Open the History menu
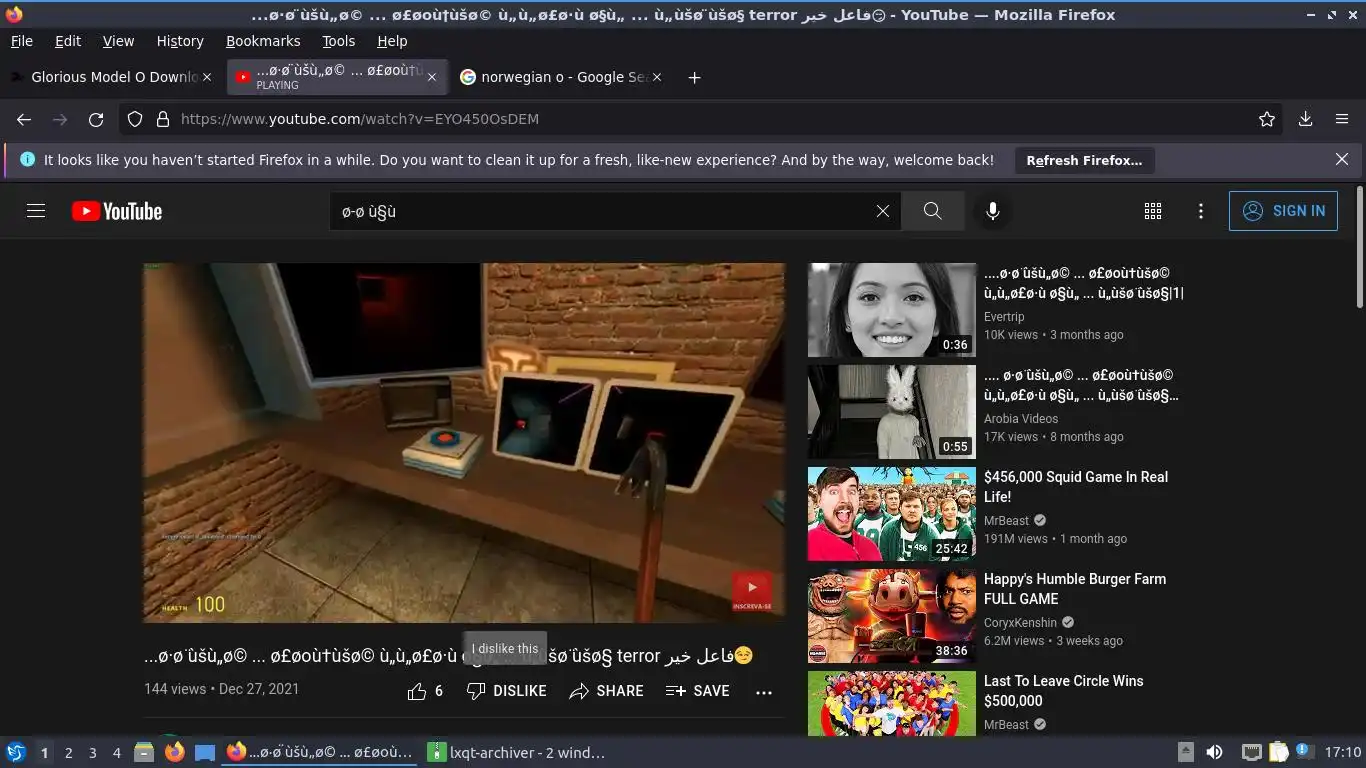The image size is (1366, 768). click(180, 41)
